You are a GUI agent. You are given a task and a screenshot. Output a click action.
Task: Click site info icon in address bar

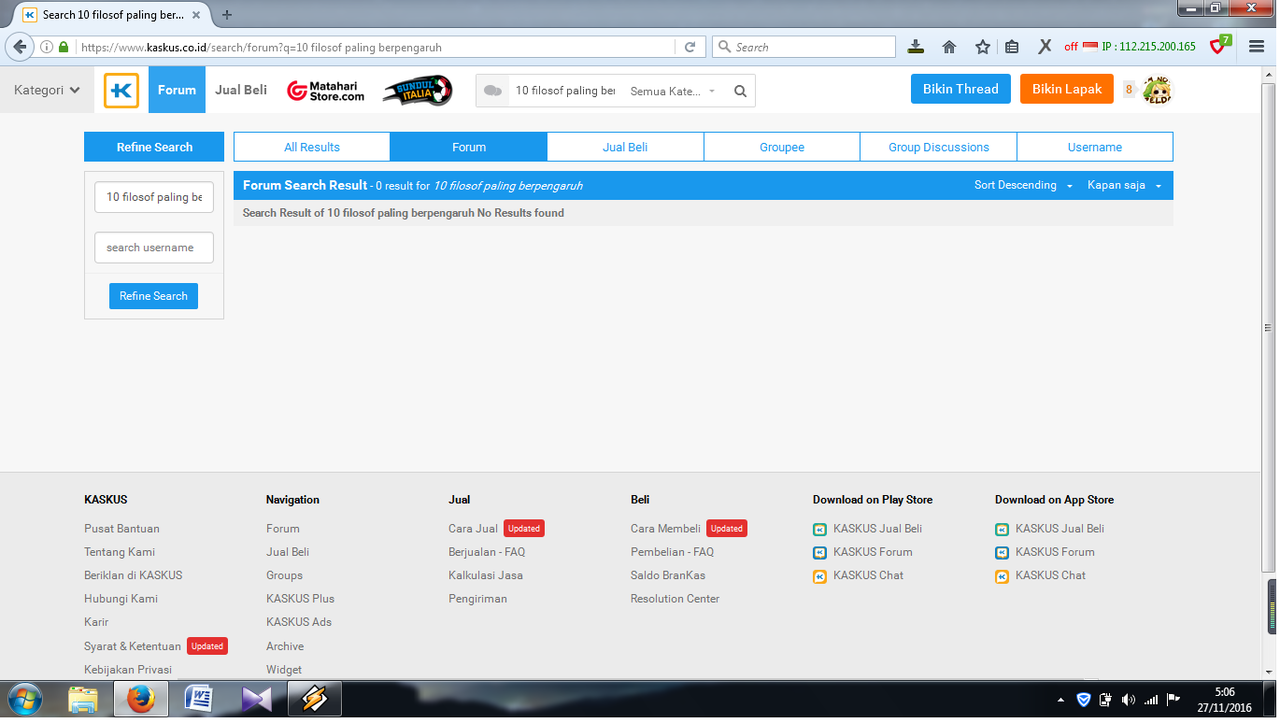(x=46, y=47)
